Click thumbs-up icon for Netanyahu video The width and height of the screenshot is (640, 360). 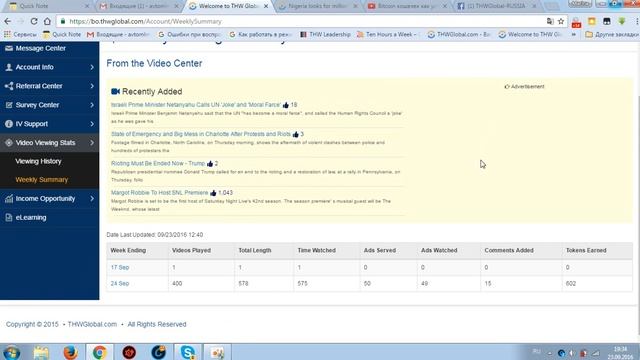point(286,105)
